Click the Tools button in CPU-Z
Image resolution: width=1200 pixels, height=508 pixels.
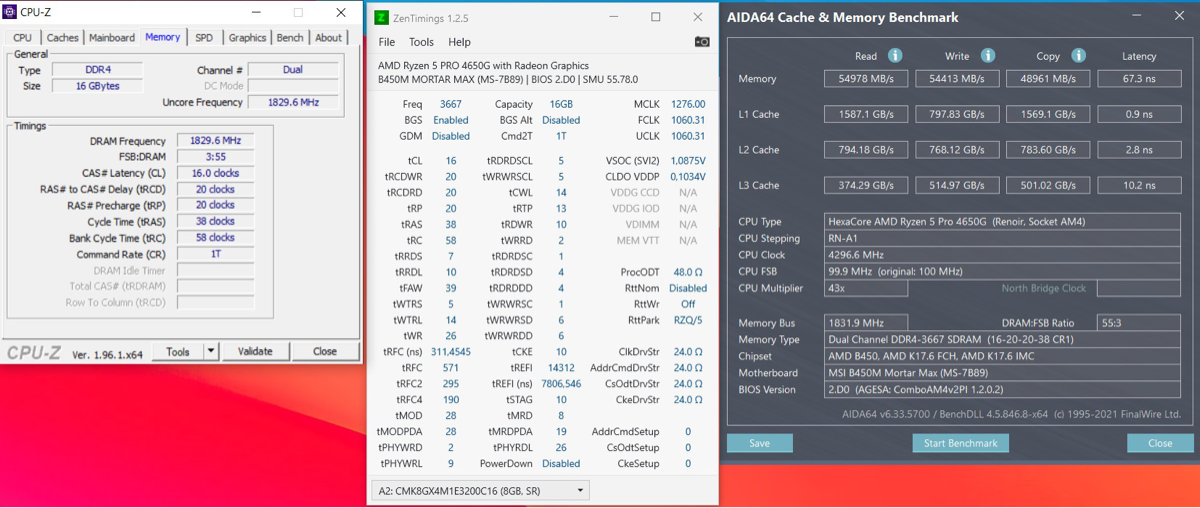coord(178,351)
